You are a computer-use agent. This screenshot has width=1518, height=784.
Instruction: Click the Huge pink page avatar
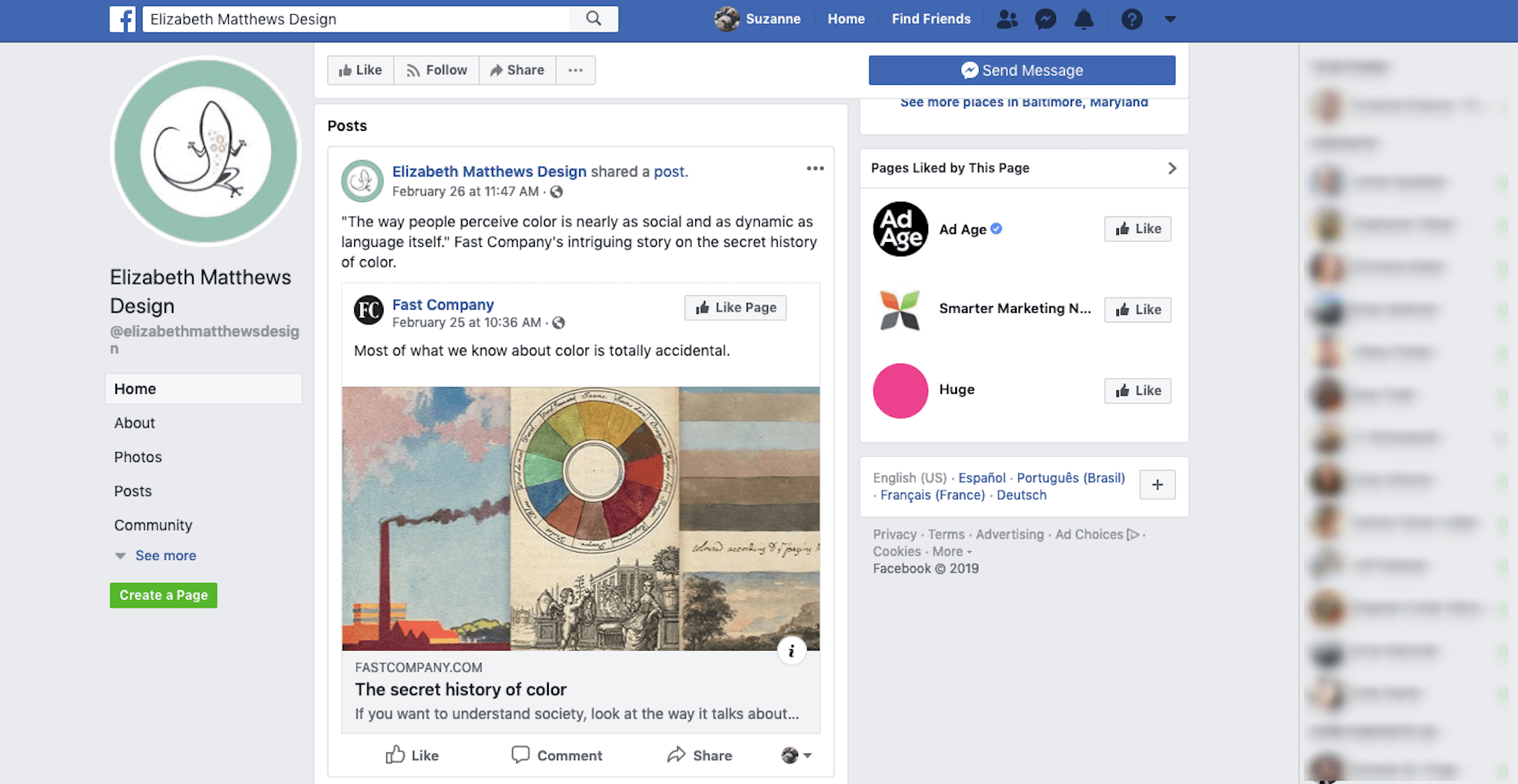point(900,391)
